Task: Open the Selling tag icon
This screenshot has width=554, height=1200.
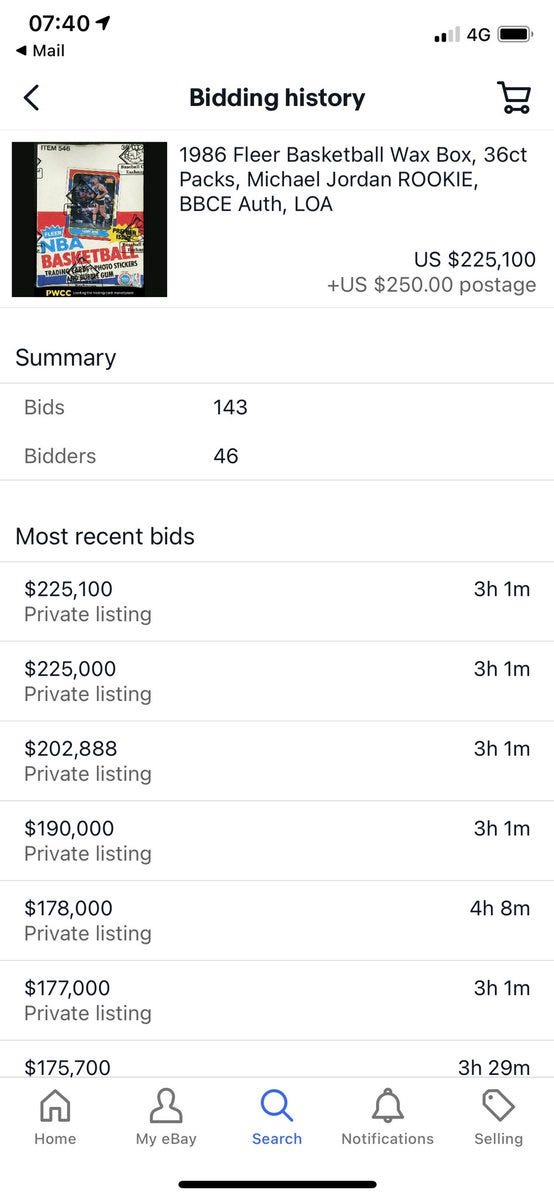Action: pos(498,1106)
